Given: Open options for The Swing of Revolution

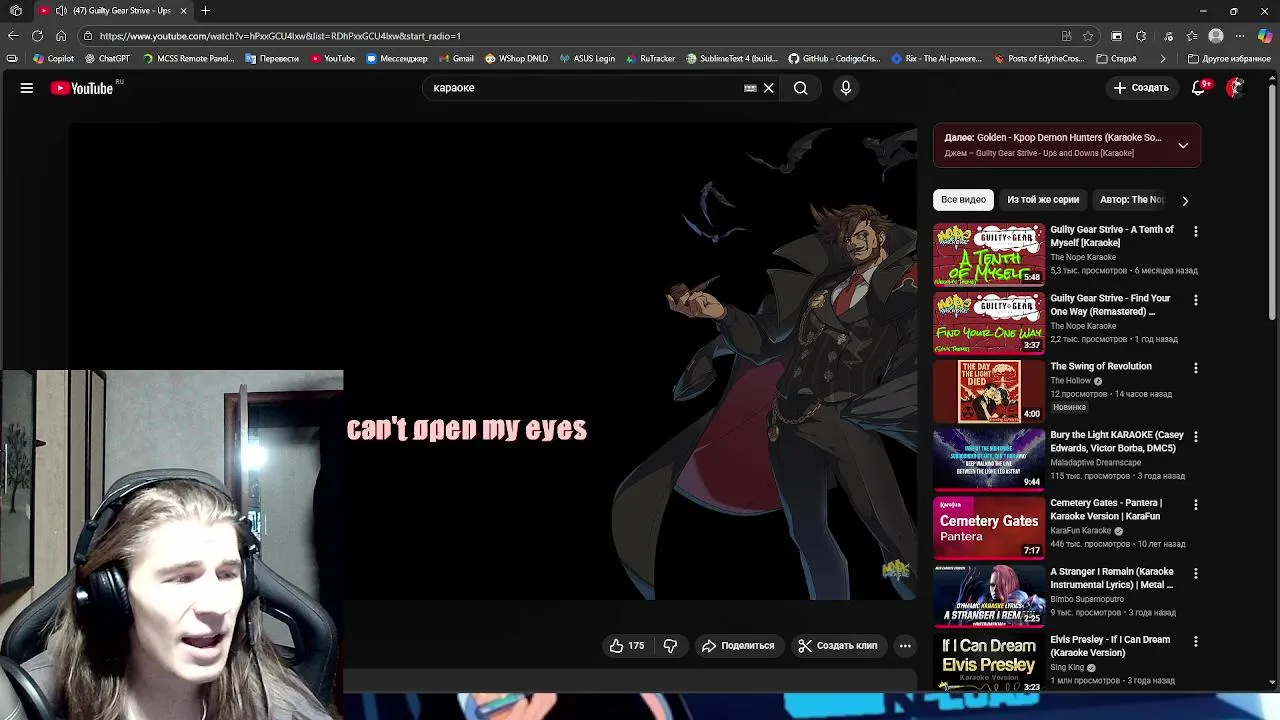Looking at the screenshot, I should (1195, 368).
